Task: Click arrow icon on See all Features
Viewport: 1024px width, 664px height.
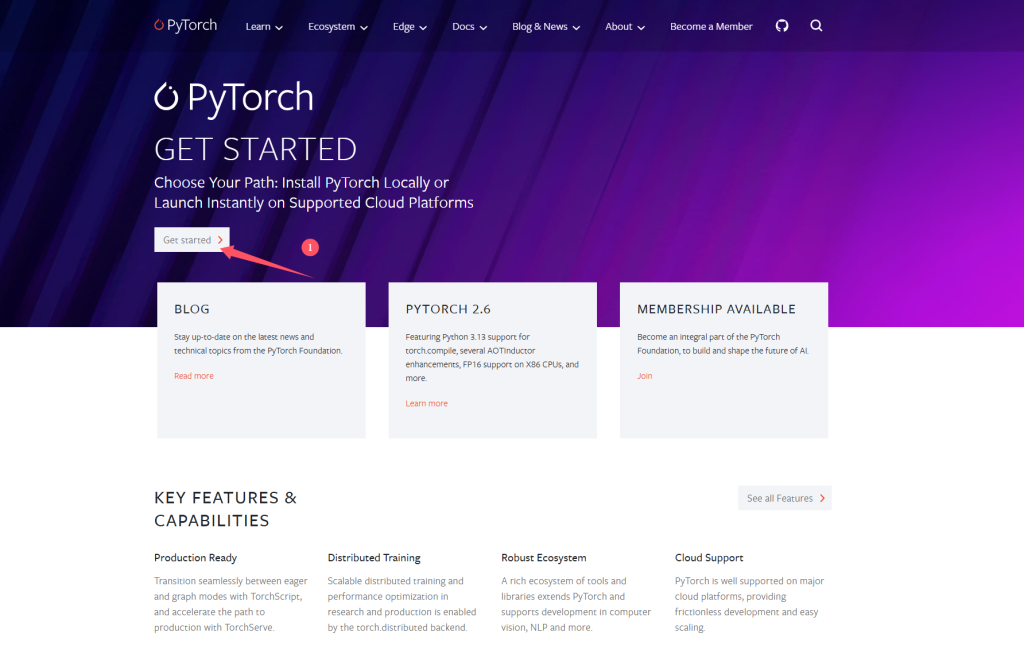Action: pyautogui.click(x=822, y=498)
